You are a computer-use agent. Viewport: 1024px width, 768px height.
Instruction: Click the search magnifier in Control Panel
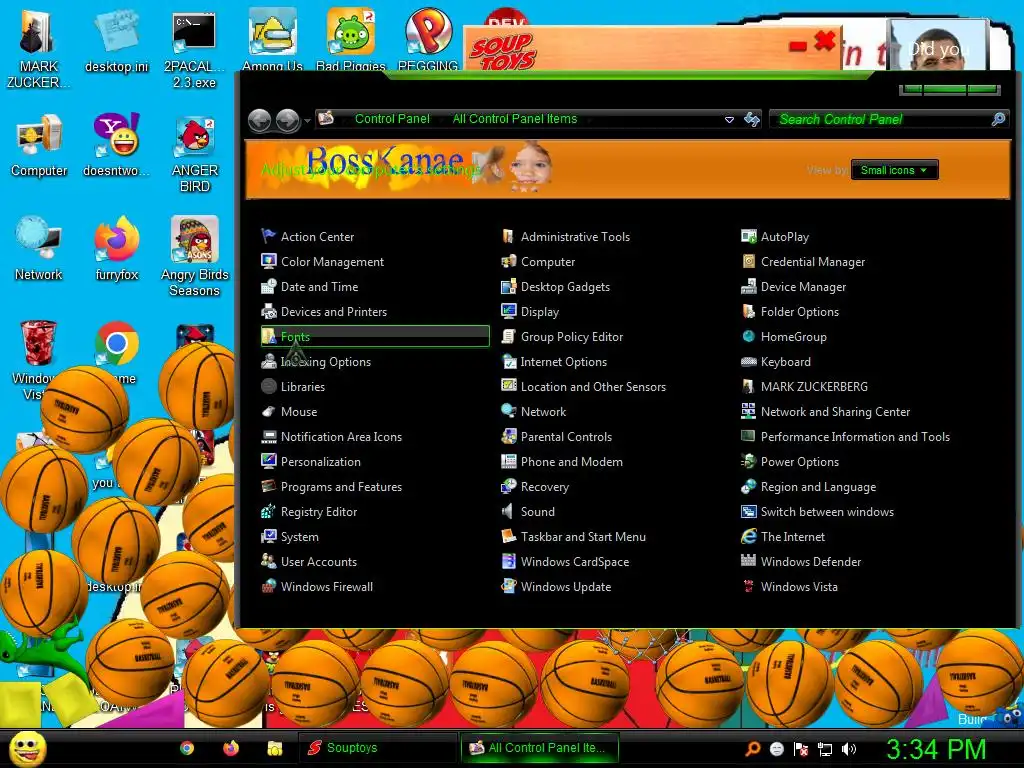tap(999, 119)
